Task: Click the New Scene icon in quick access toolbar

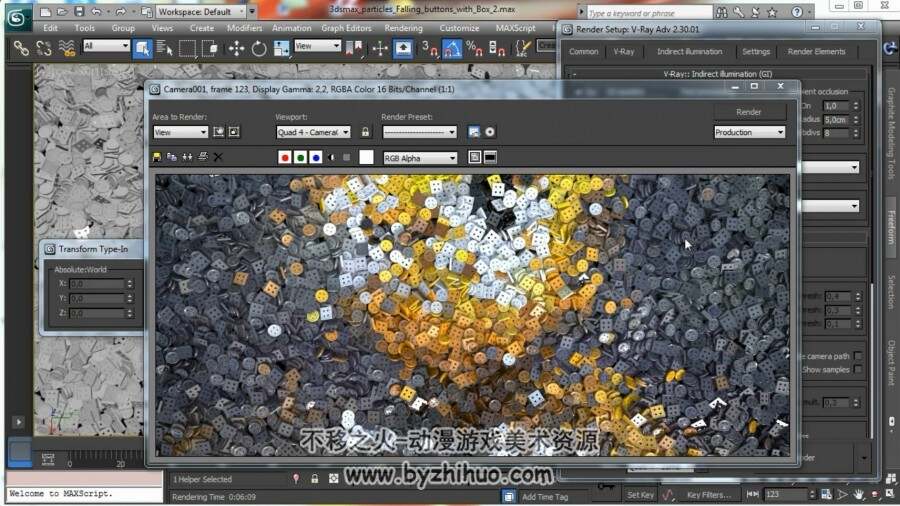Action: (45, 11)
